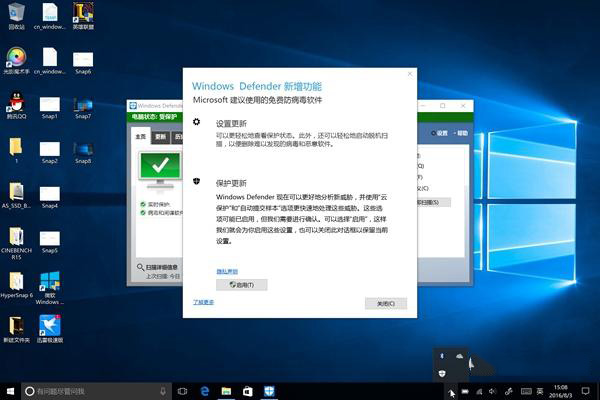Click the 设置更新 heading in dialog
Image resolution: width=600 pixels, height=400 pixels.
click(x=231, y=124)
